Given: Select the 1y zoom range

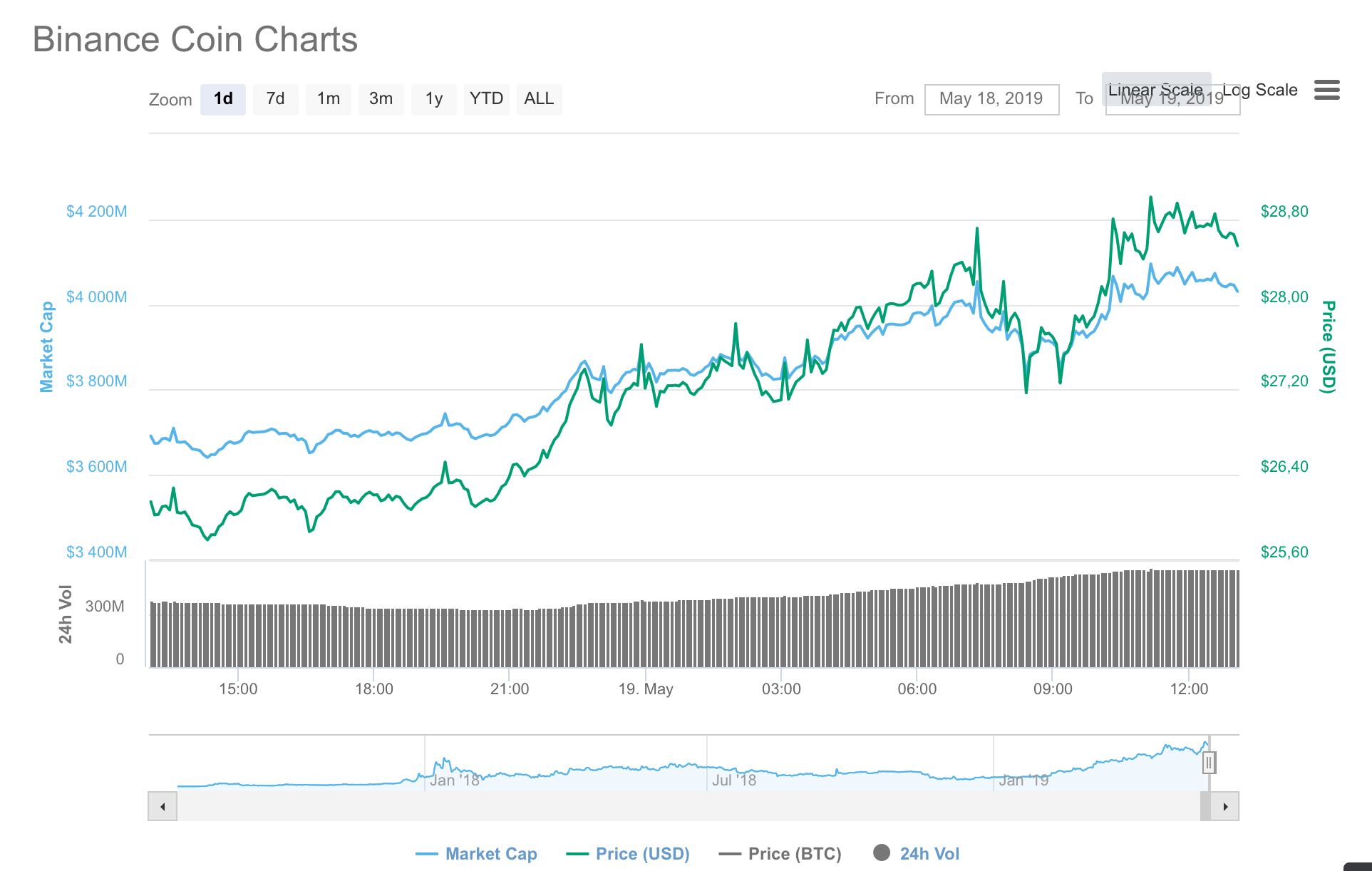Looking at the screenshot, I should [x=434, y=99].
